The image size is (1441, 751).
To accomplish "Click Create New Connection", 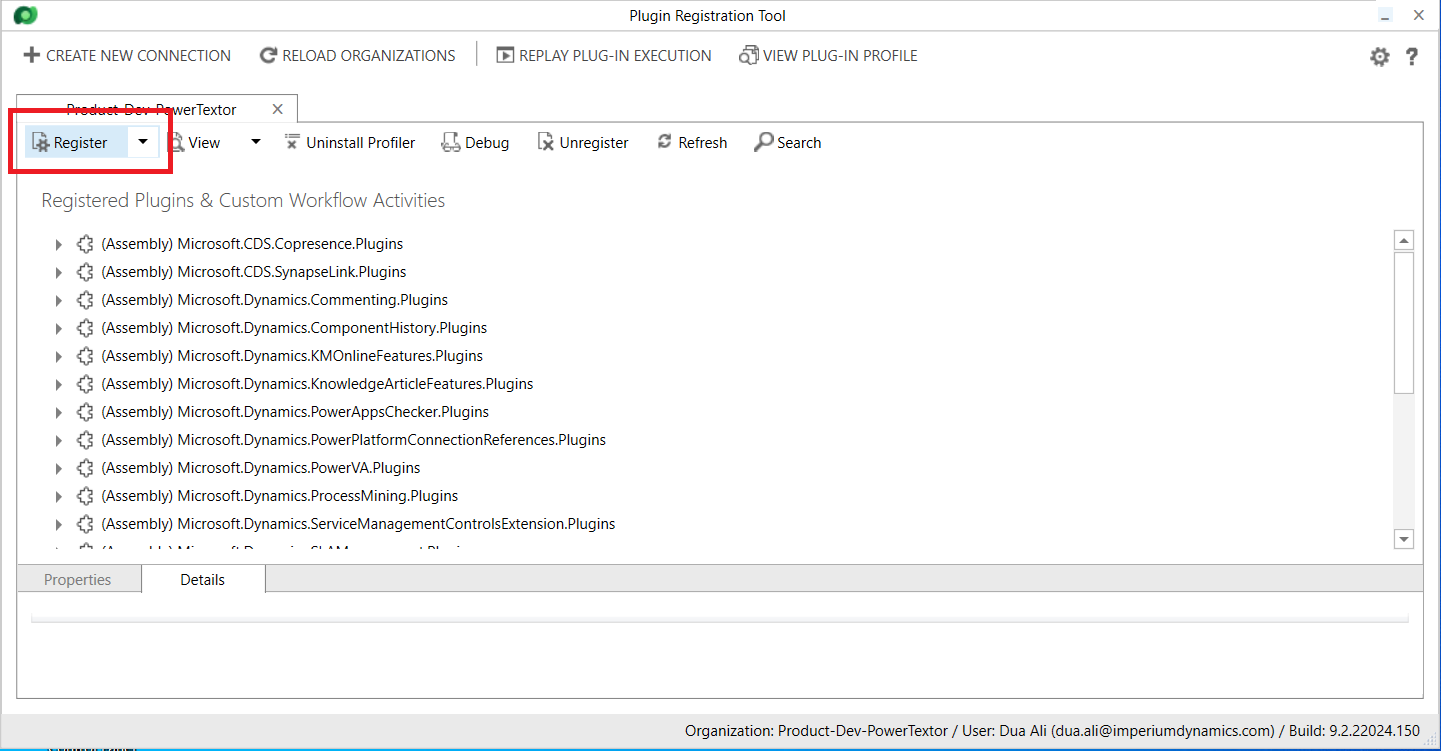I will (x=127, y=56).
